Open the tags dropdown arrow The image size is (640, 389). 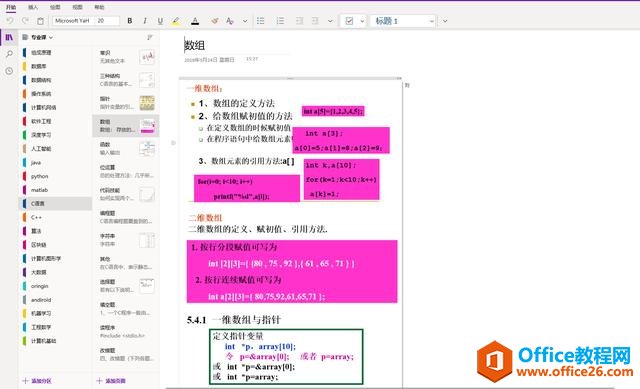click(x=362, y=21)
